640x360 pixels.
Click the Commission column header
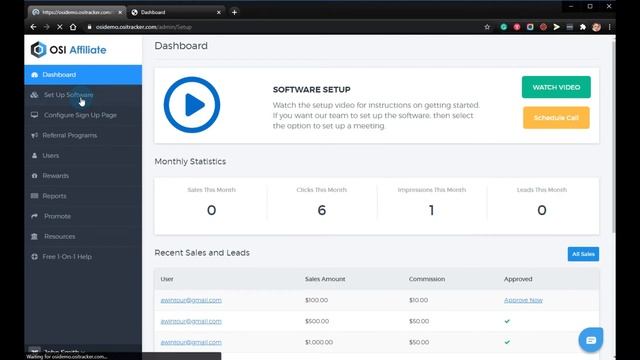coord(427,279)
